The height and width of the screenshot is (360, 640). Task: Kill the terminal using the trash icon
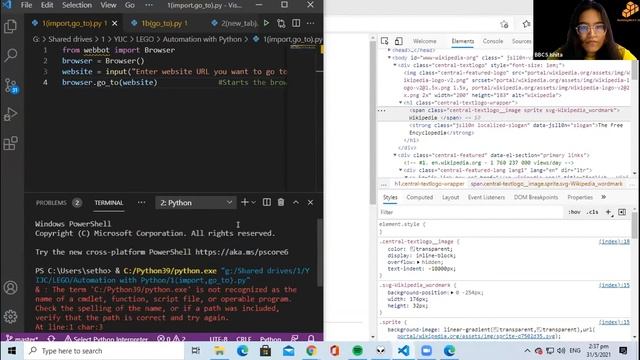tap(281, 202)
